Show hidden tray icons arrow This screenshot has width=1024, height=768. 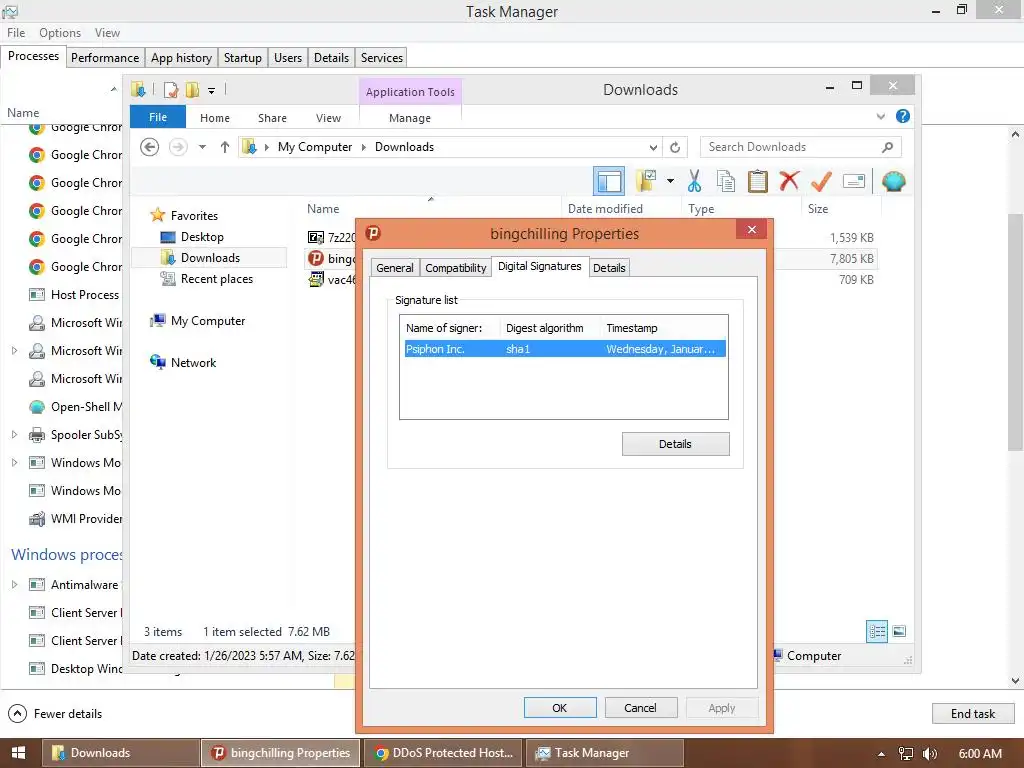(x=881, y=754)
